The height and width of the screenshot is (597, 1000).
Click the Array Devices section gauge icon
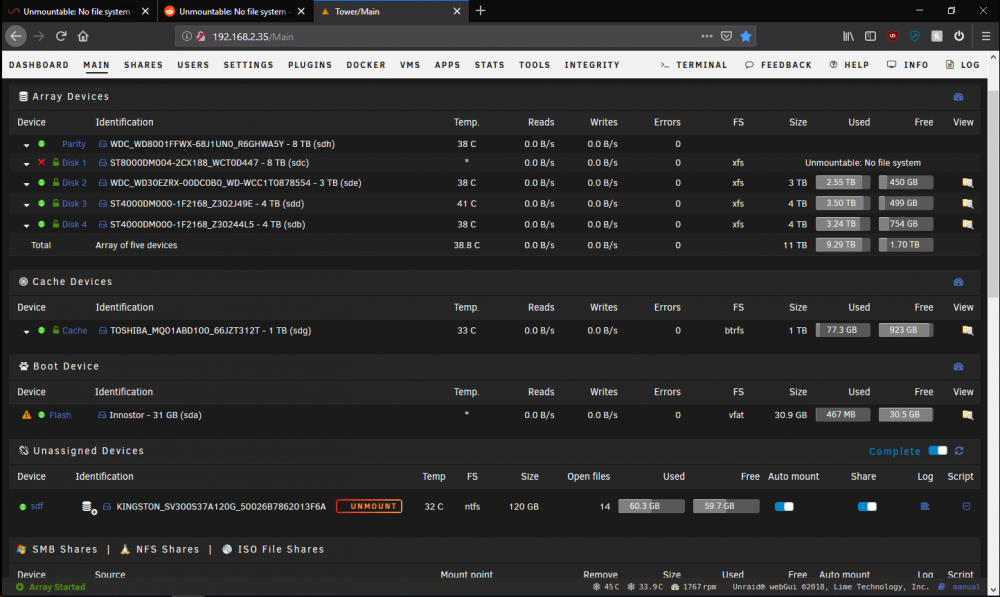[x=958, y=97]
